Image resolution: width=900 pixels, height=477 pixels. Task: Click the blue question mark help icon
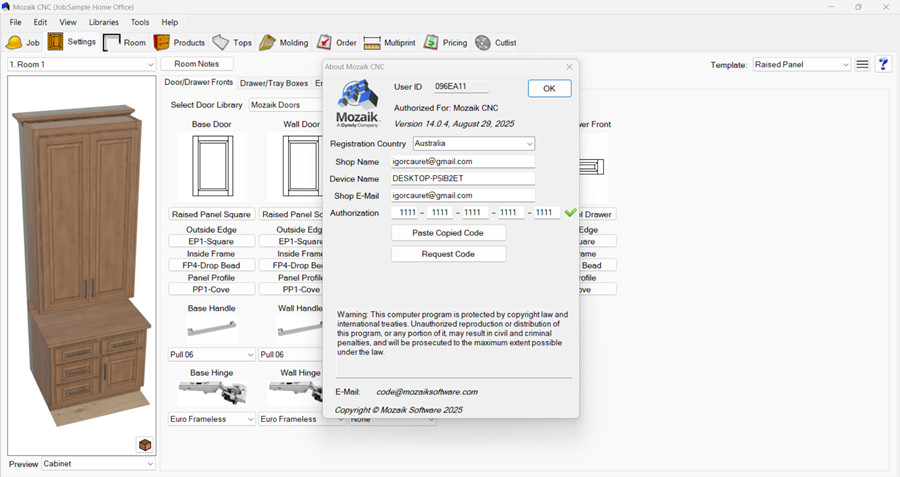coord(883,64)
